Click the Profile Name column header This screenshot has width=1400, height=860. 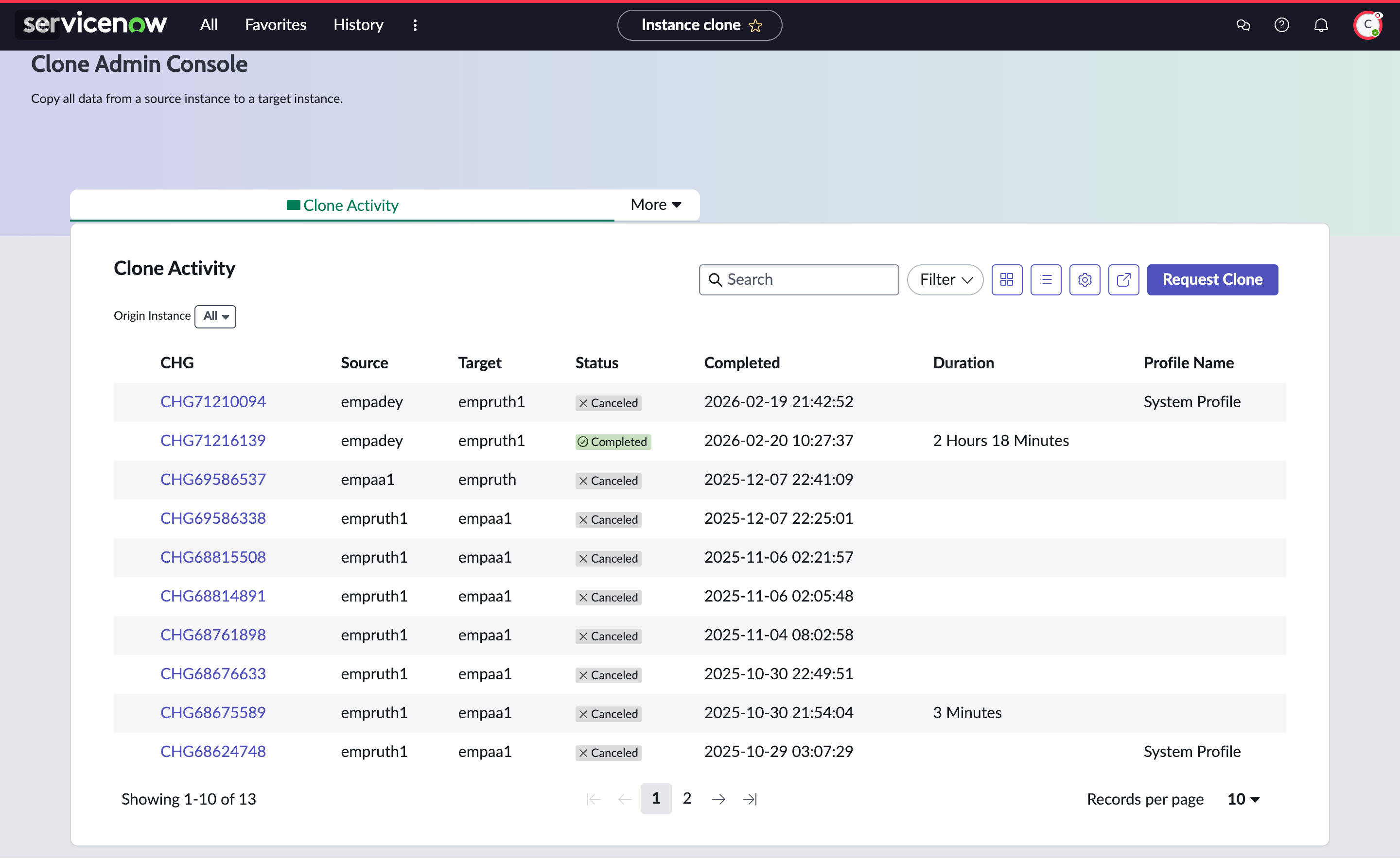click(x=1189, y=363)
